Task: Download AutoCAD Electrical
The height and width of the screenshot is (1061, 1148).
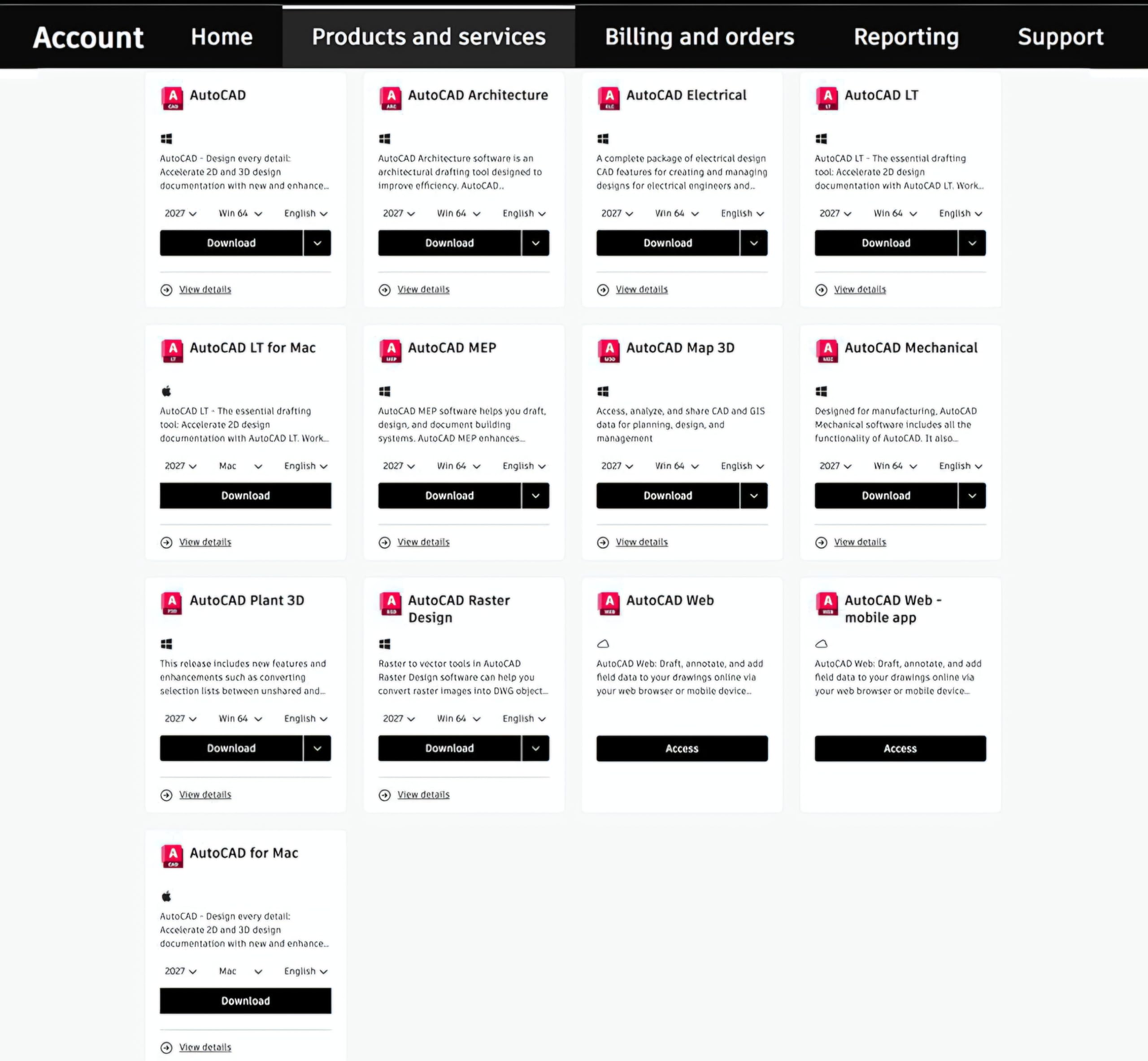Action: point(668,243)
